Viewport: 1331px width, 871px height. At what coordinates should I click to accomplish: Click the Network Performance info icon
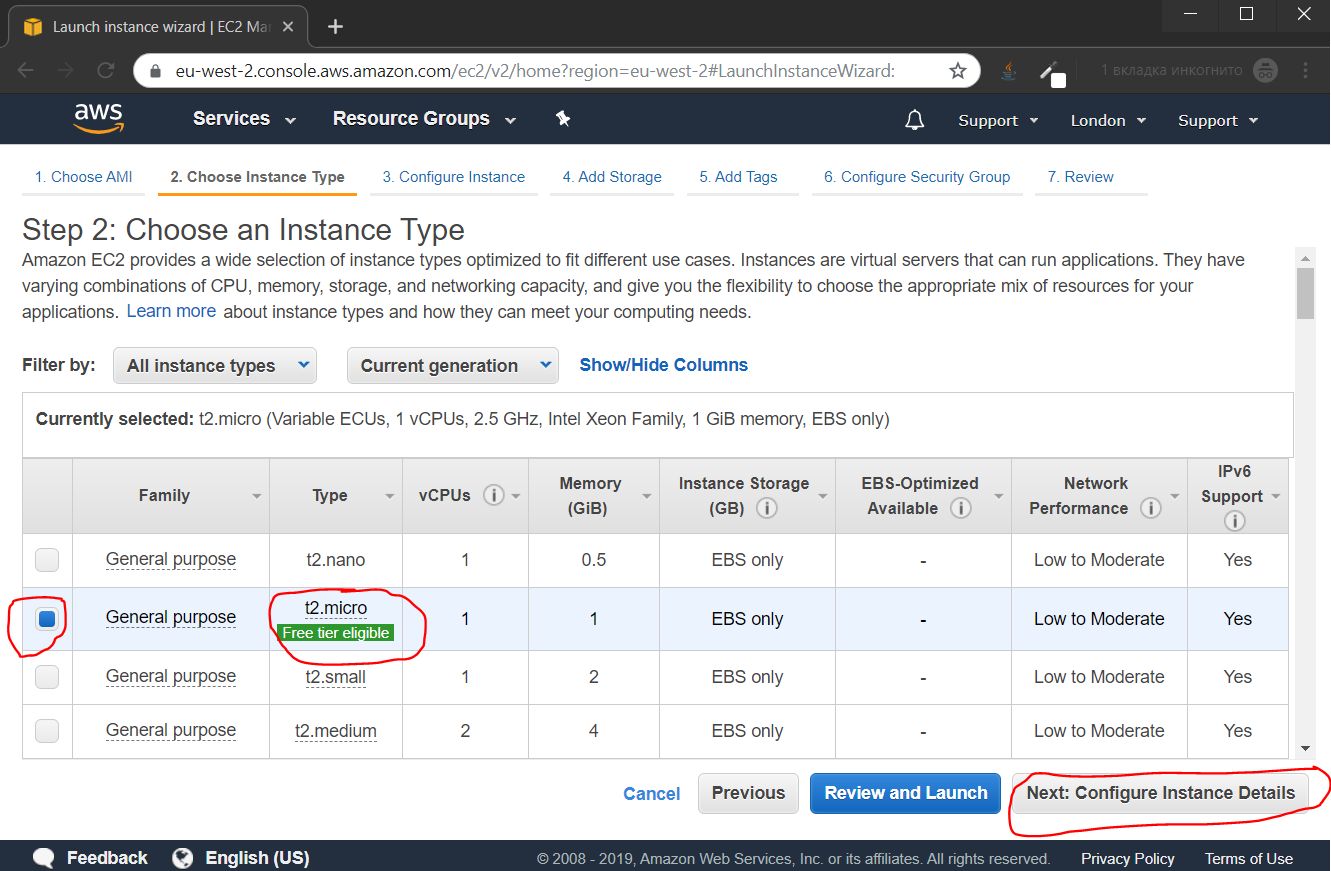tap(1152, 508)
